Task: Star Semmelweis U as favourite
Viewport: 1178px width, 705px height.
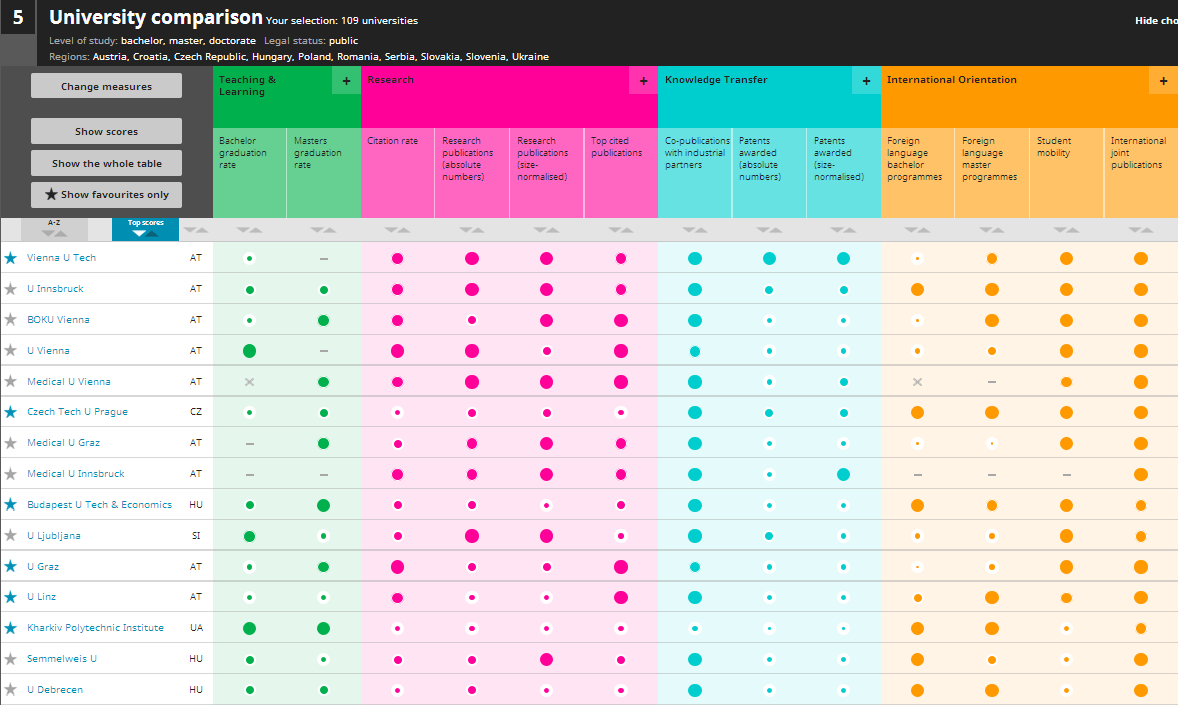Action: pos(11,658)
